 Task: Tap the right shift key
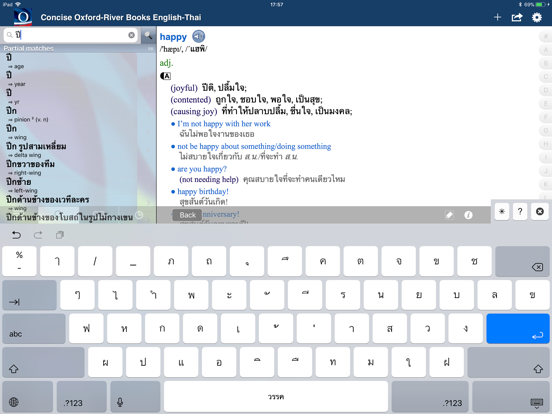[x=508, y=362]
